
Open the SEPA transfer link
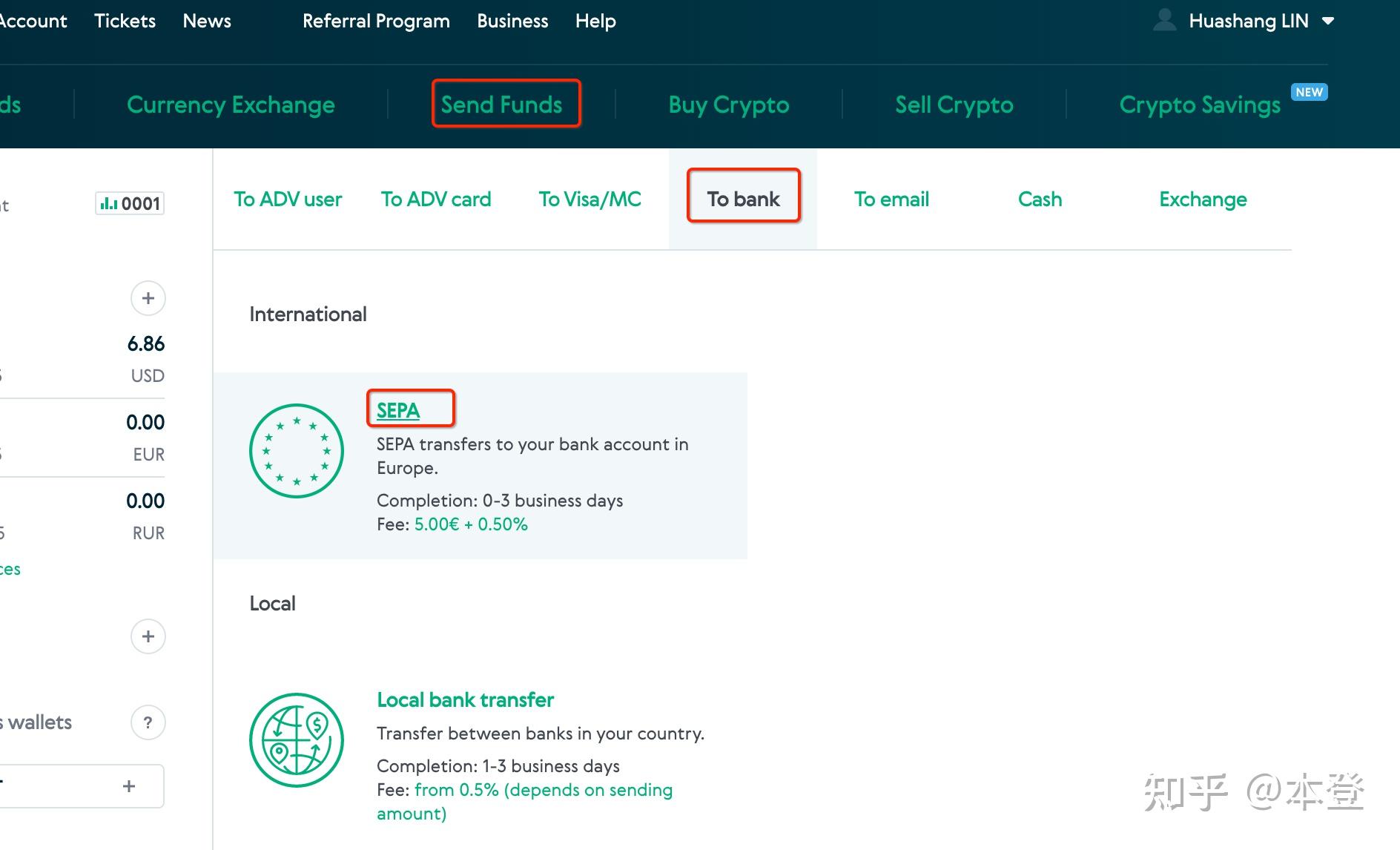pos(397,410)
